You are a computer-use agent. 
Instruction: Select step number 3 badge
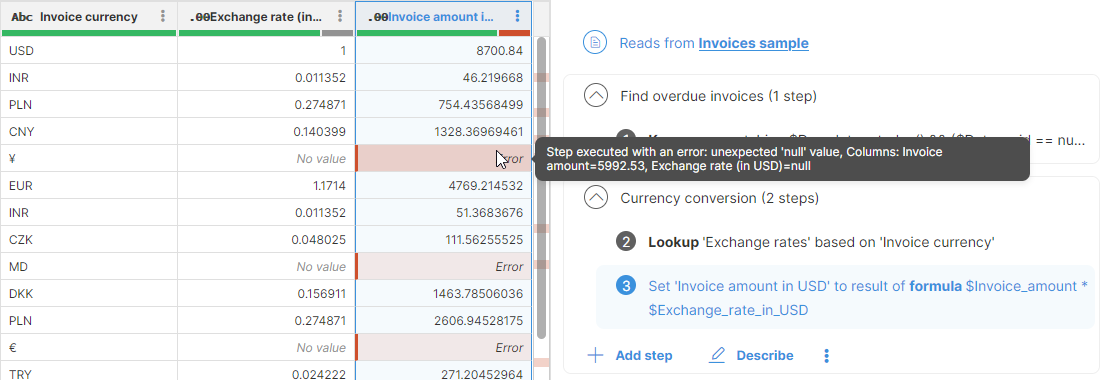626,286
